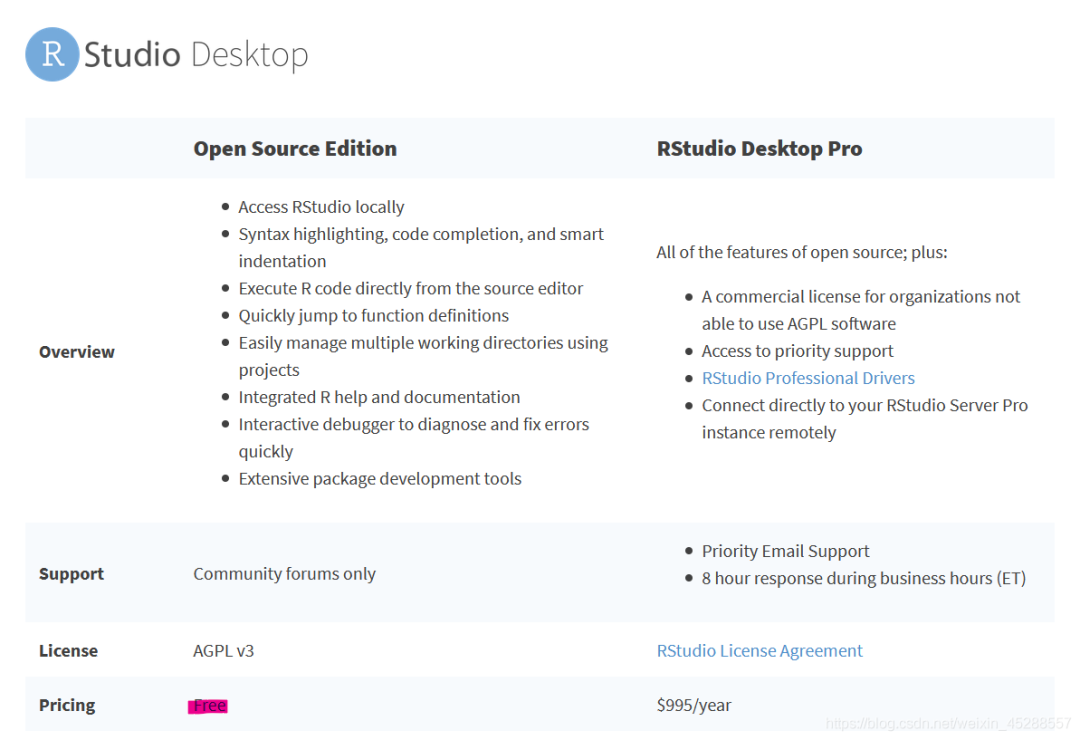Image resolution: width=1080 pixels, height=740 pixels.
Task: Click the Overview row label
Action: click(76, 352)
